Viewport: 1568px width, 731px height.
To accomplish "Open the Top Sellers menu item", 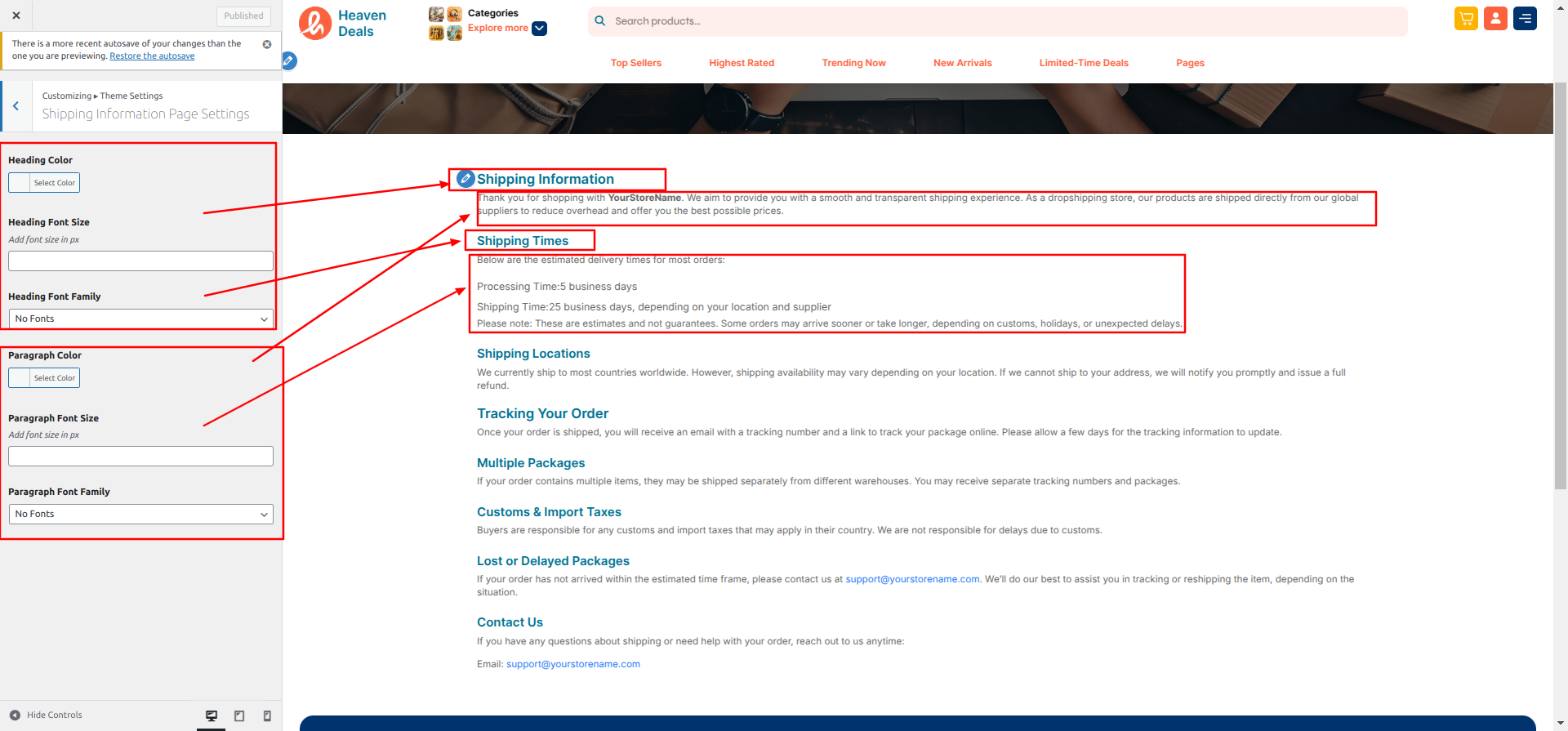I will coord(635,63).
